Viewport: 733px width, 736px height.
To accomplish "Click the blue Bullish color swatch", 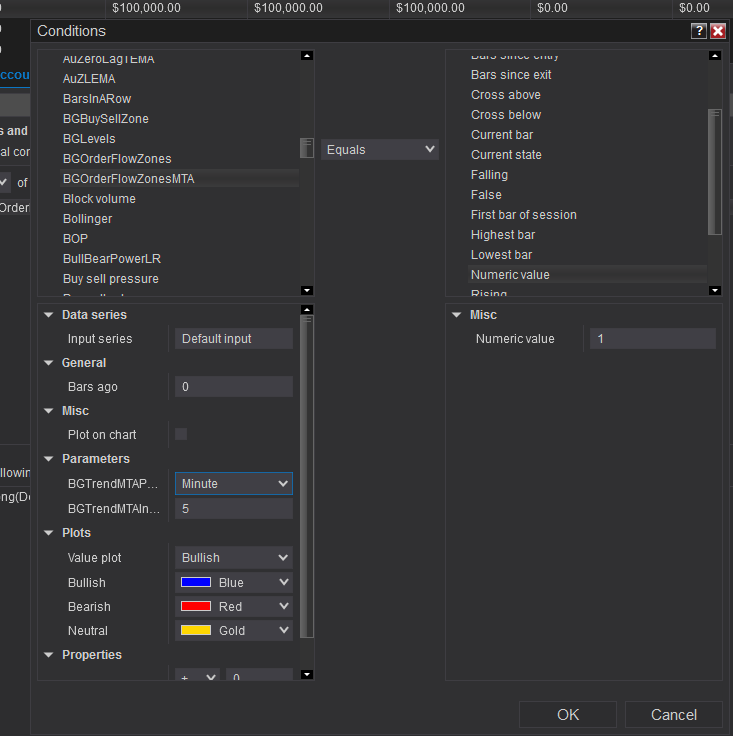I will tap(196, 583).
